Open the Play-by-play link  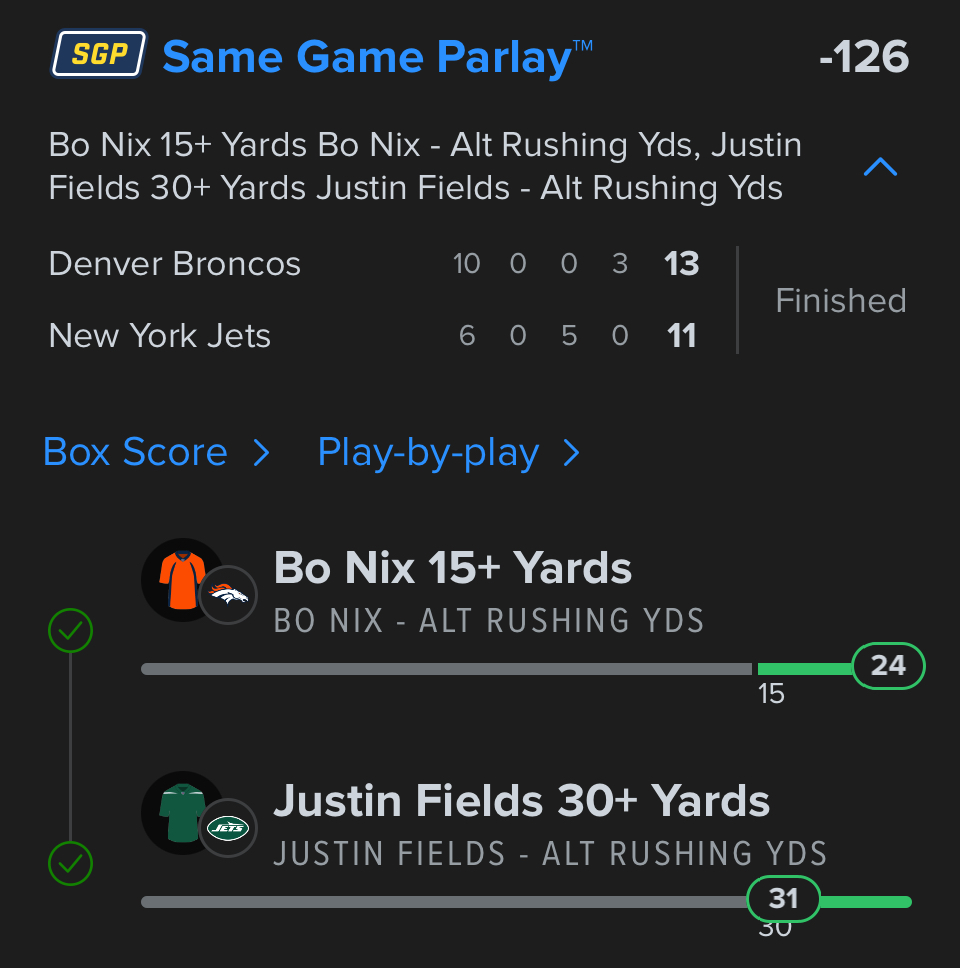click(428, 453)
